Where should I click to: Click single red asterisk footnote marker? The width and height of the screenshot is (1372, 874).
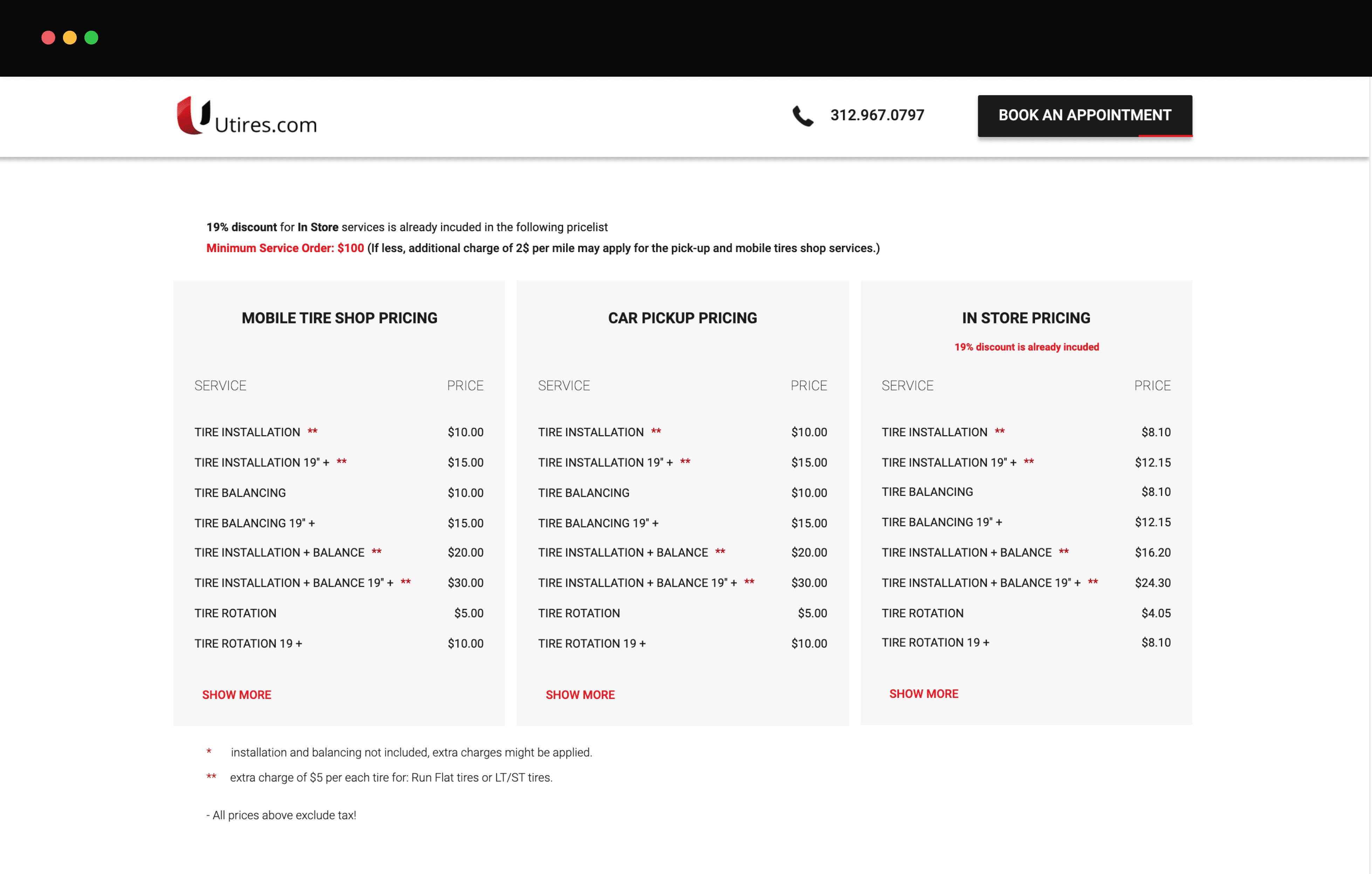click(x=209, y=751)
